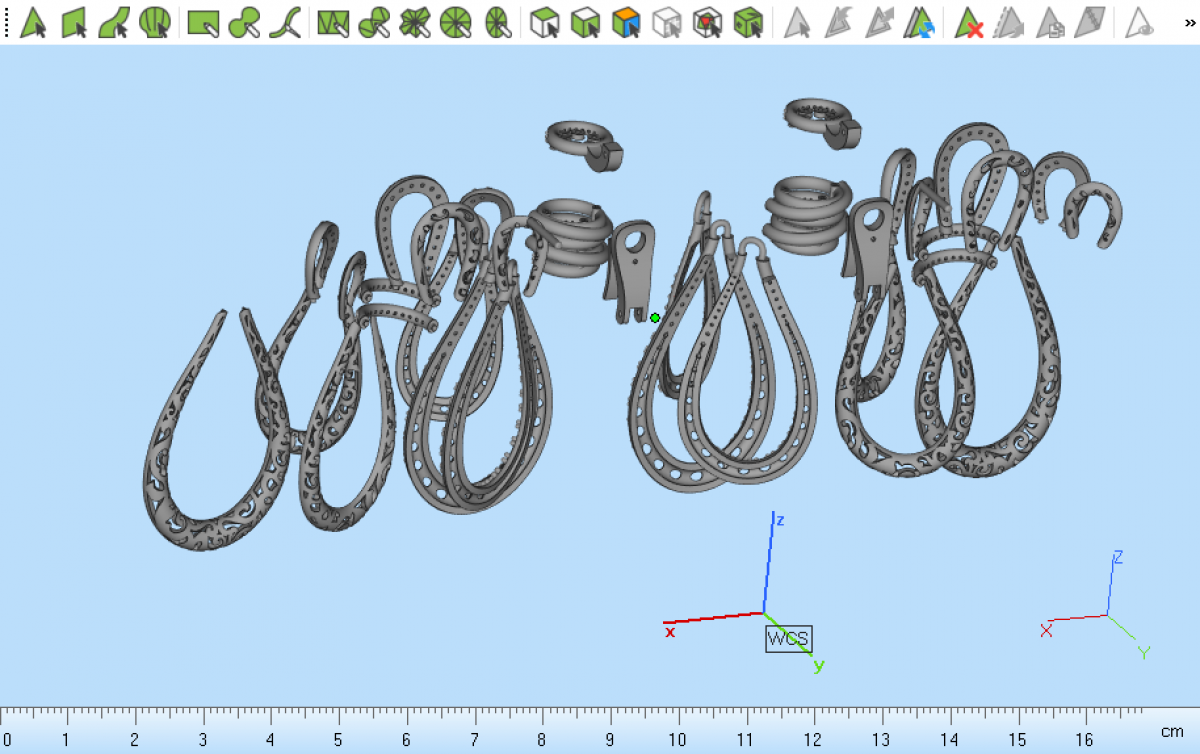The width and height of the screenshot is (1200, 754).
Task: Choose the curved path marking tool
Action: coord(285,22)
